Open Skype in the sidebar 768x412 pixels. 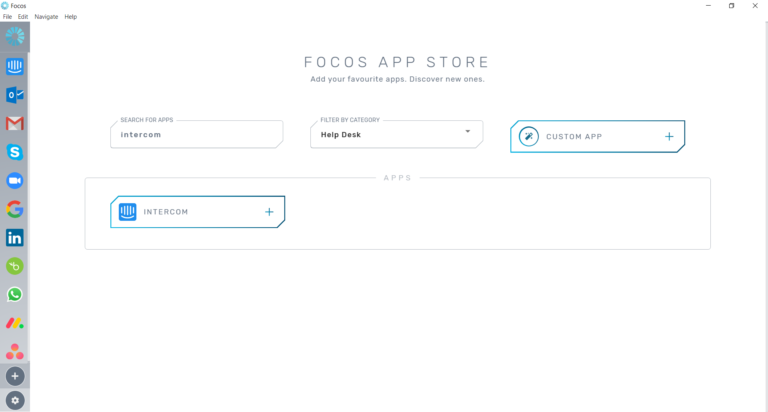click(15, 152)
